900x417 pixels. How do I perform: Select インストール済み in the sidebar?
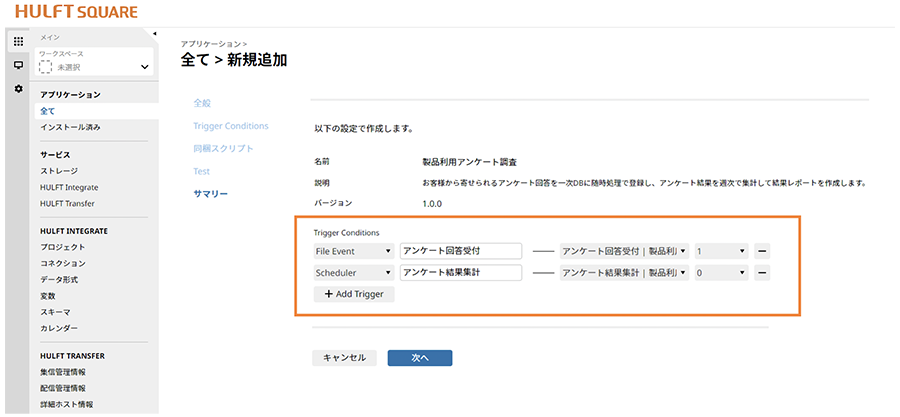(x=70, y=128)
